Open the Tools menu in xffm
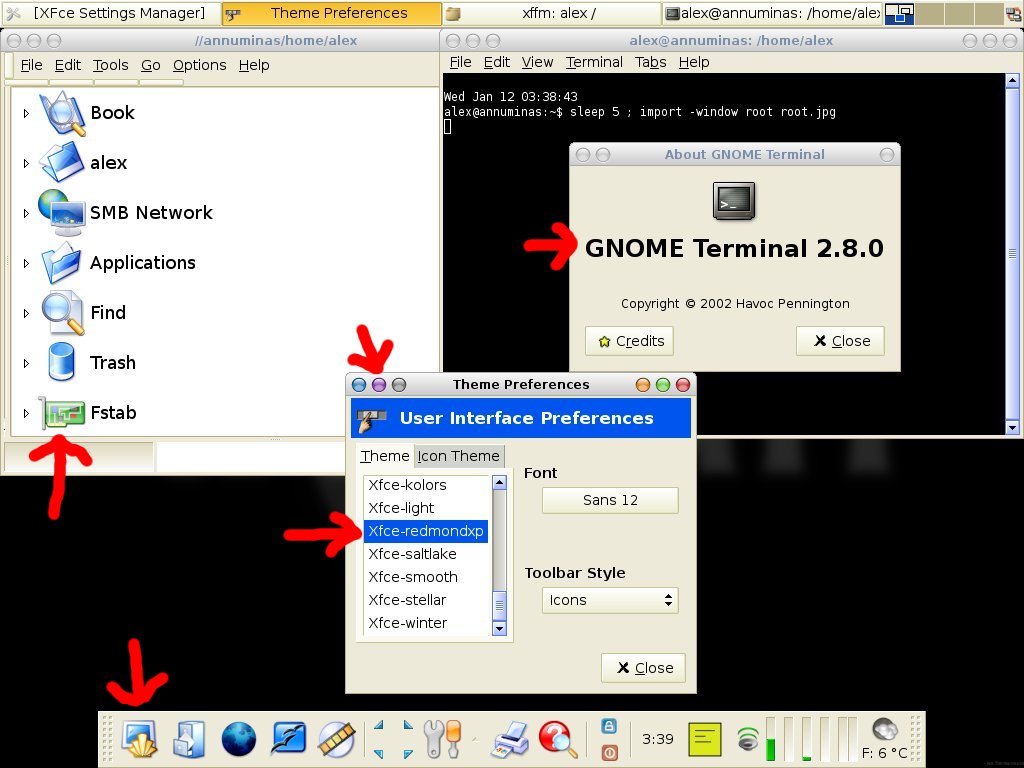This screenshot has width=1024, height=768. tap(110, 65)
